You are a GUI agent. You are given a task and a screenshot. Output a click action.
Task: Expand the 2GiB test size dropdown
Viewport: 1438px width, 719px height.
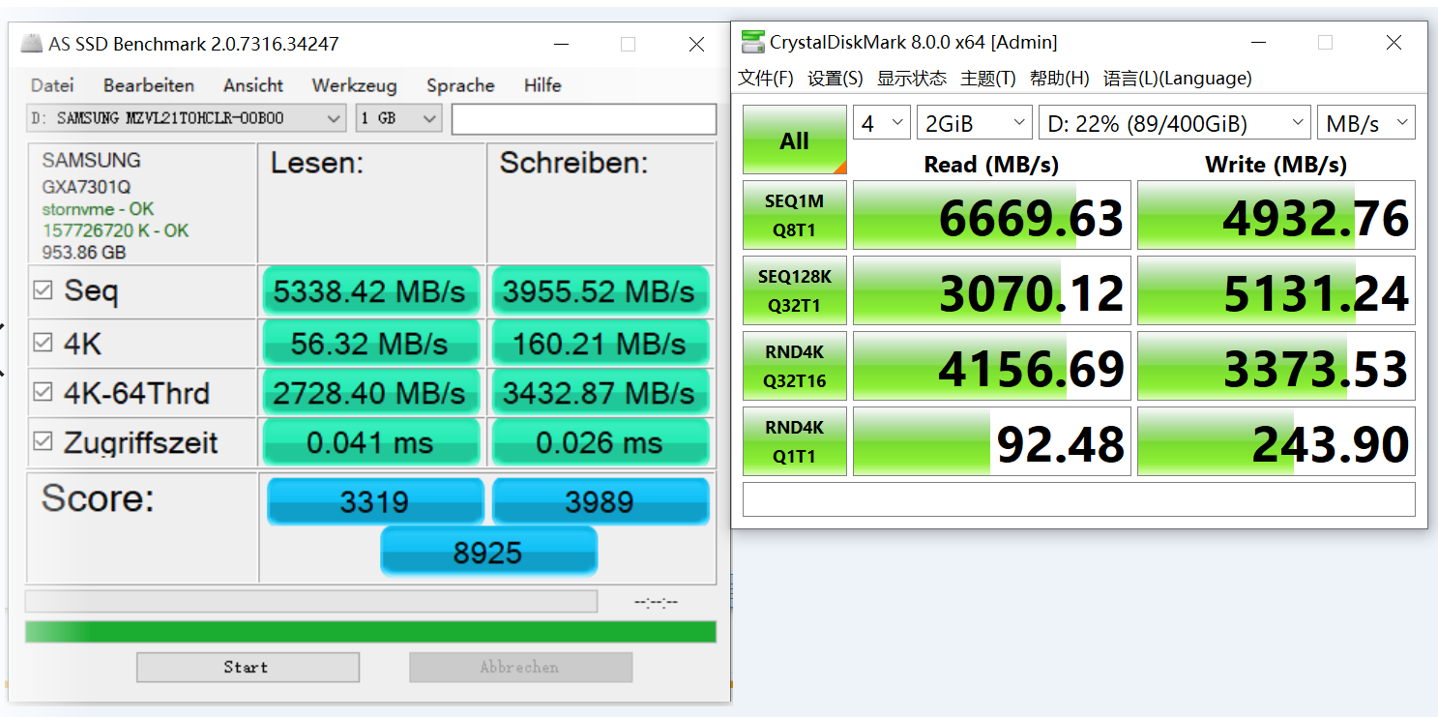[x=974, y=123]
